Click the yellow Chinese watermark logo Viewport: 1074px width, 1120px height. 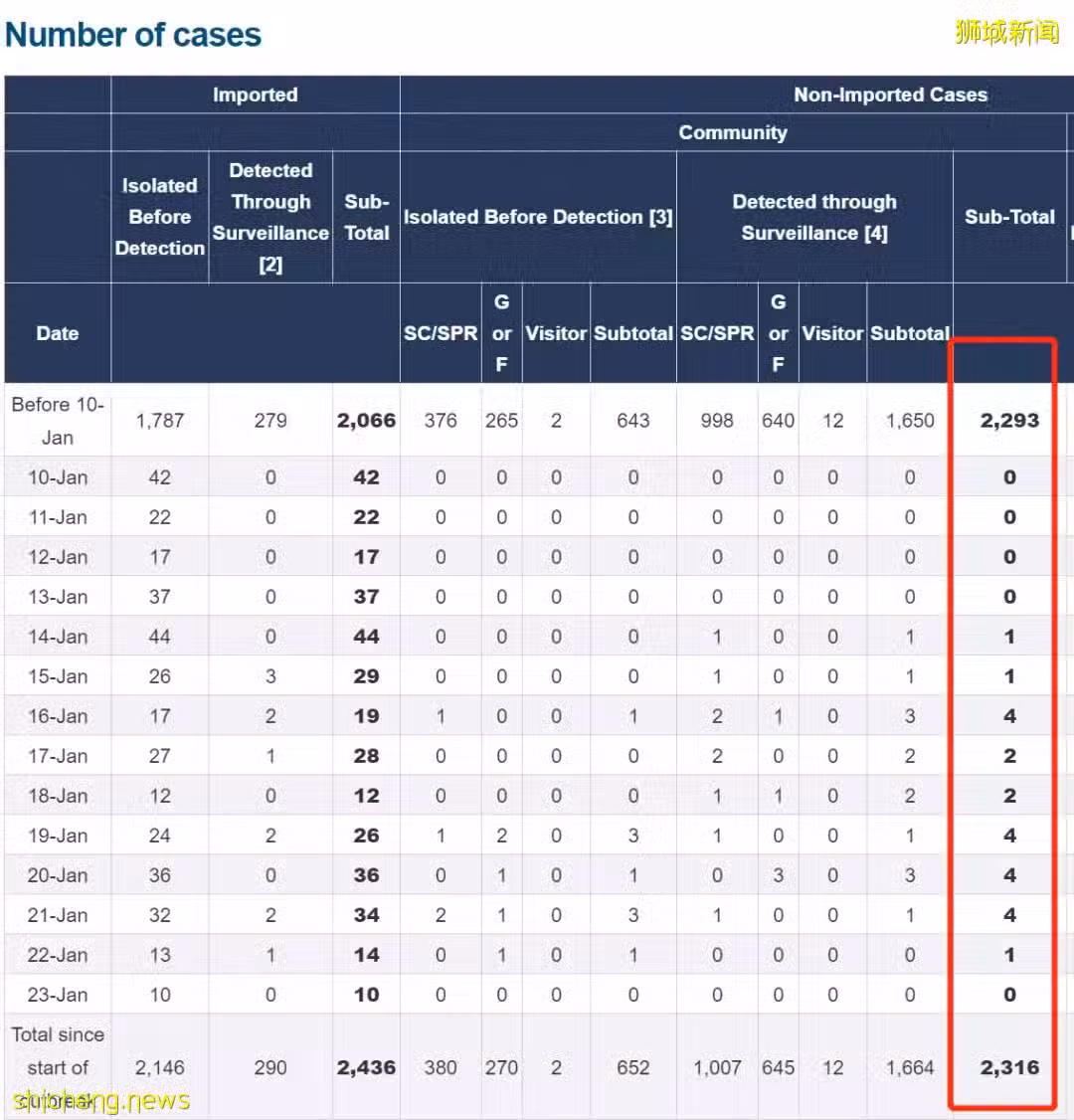click(1006, 32)
